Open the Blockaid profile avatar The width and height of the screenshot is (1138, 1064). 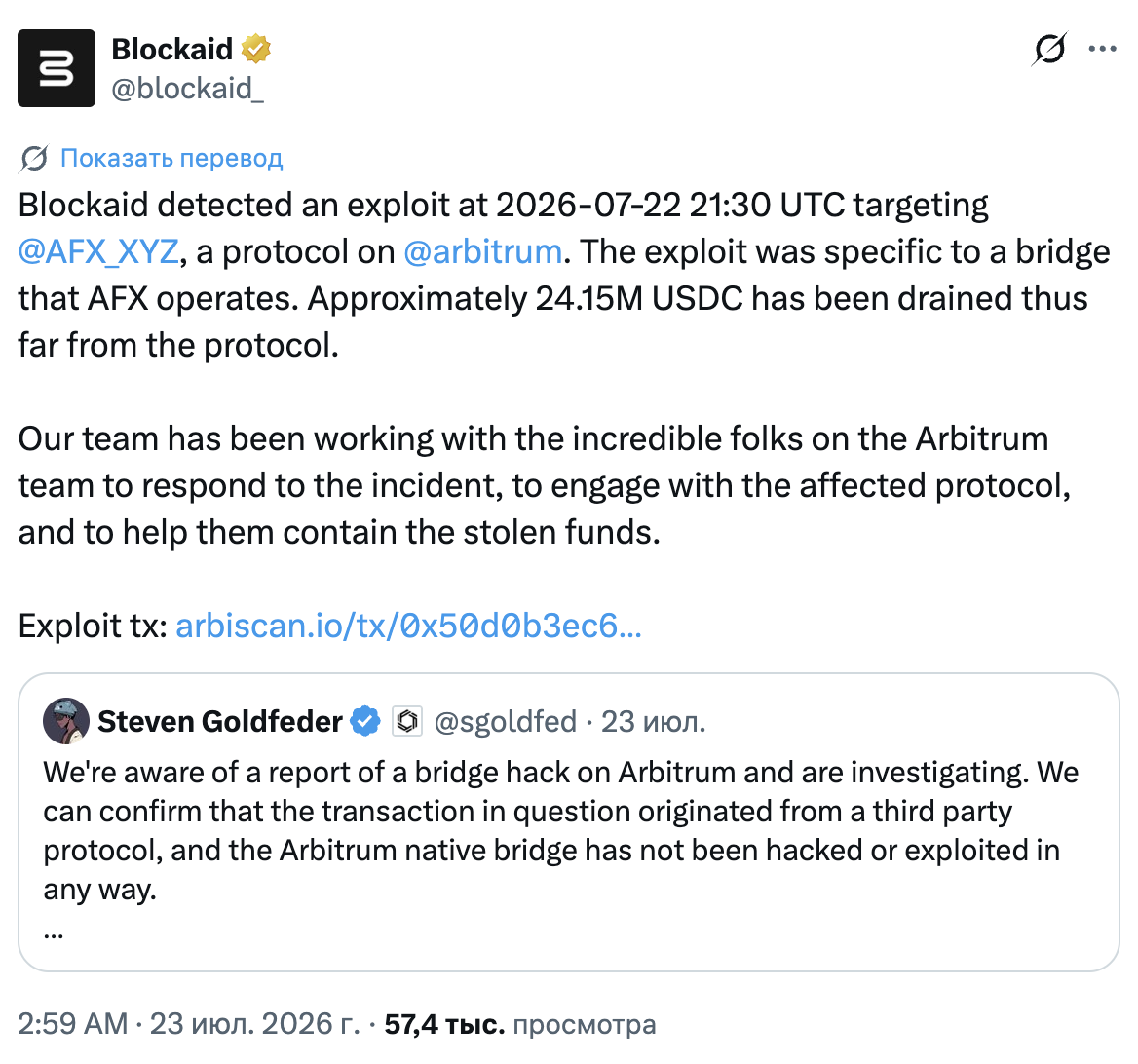coord(57,68)
